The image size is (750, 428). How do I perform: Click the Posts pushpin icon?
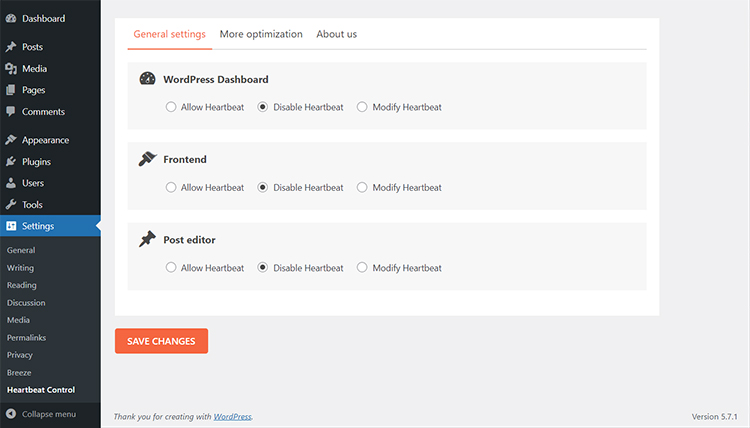(x=10, y=47)
